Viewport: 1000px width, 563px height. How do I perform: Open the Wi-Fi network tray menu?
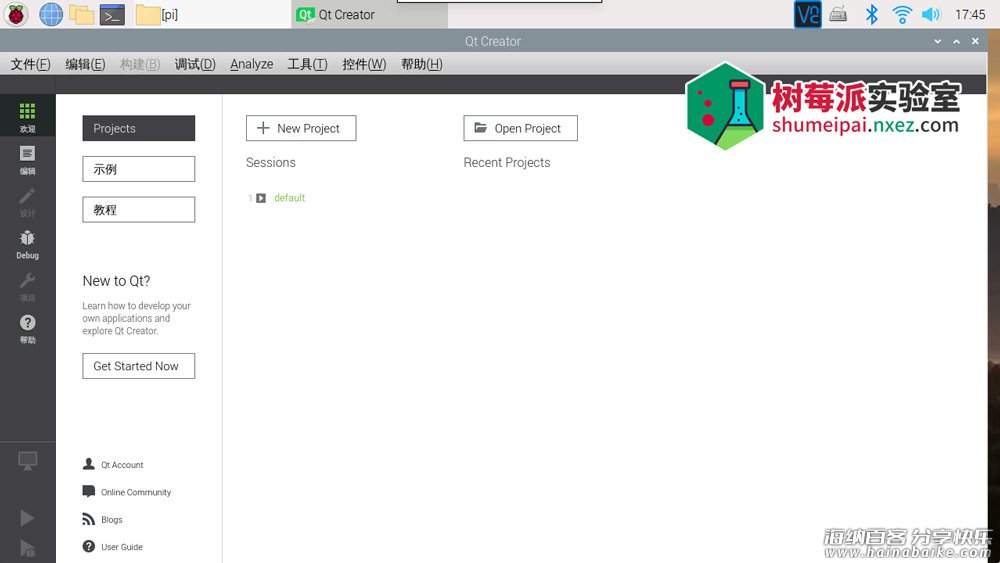pyautogui.click(x=902, y=14)
